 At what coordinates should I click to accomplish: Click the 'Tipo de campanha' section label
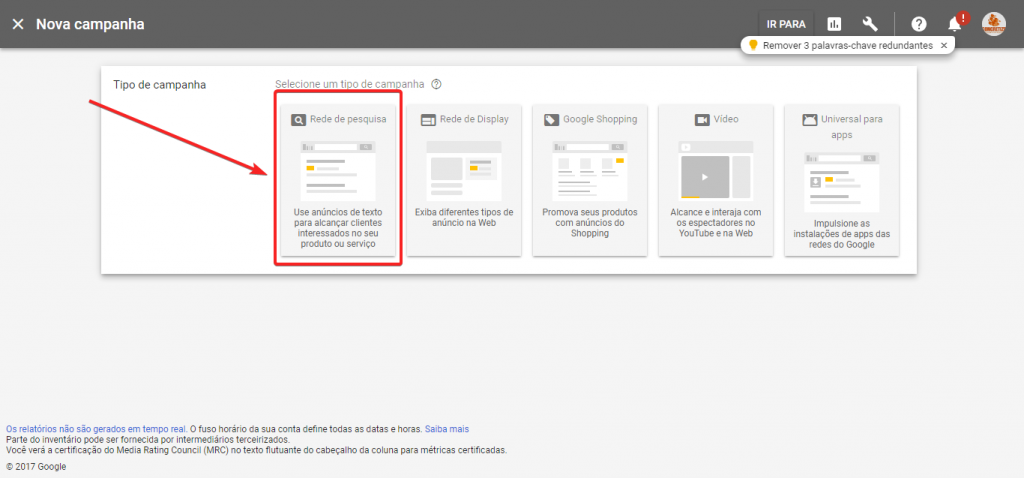coord(159,85)
